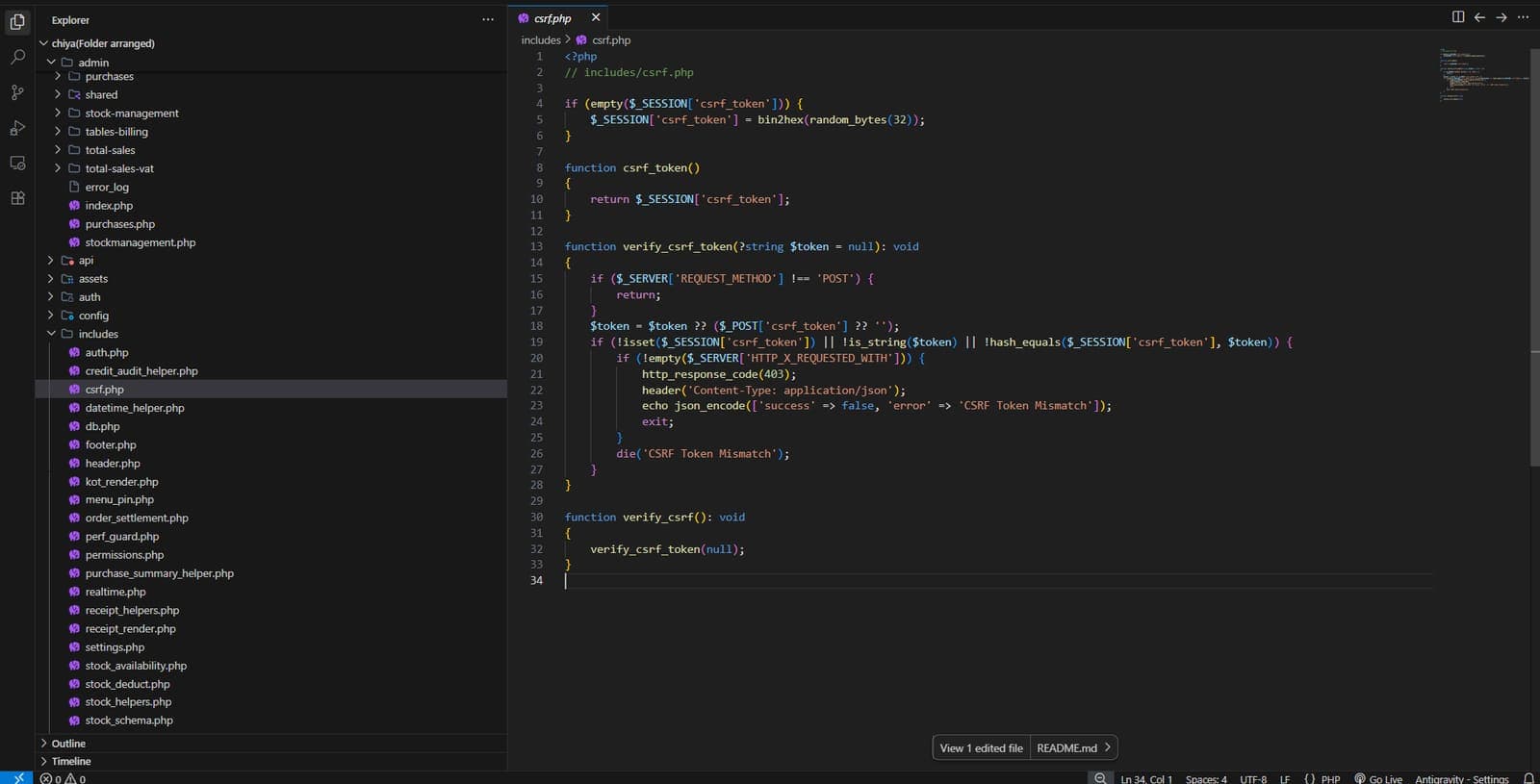Open the Search view in activity bar
The height and width of the screenshot is (784, 1540).
(x=17, y=58)
